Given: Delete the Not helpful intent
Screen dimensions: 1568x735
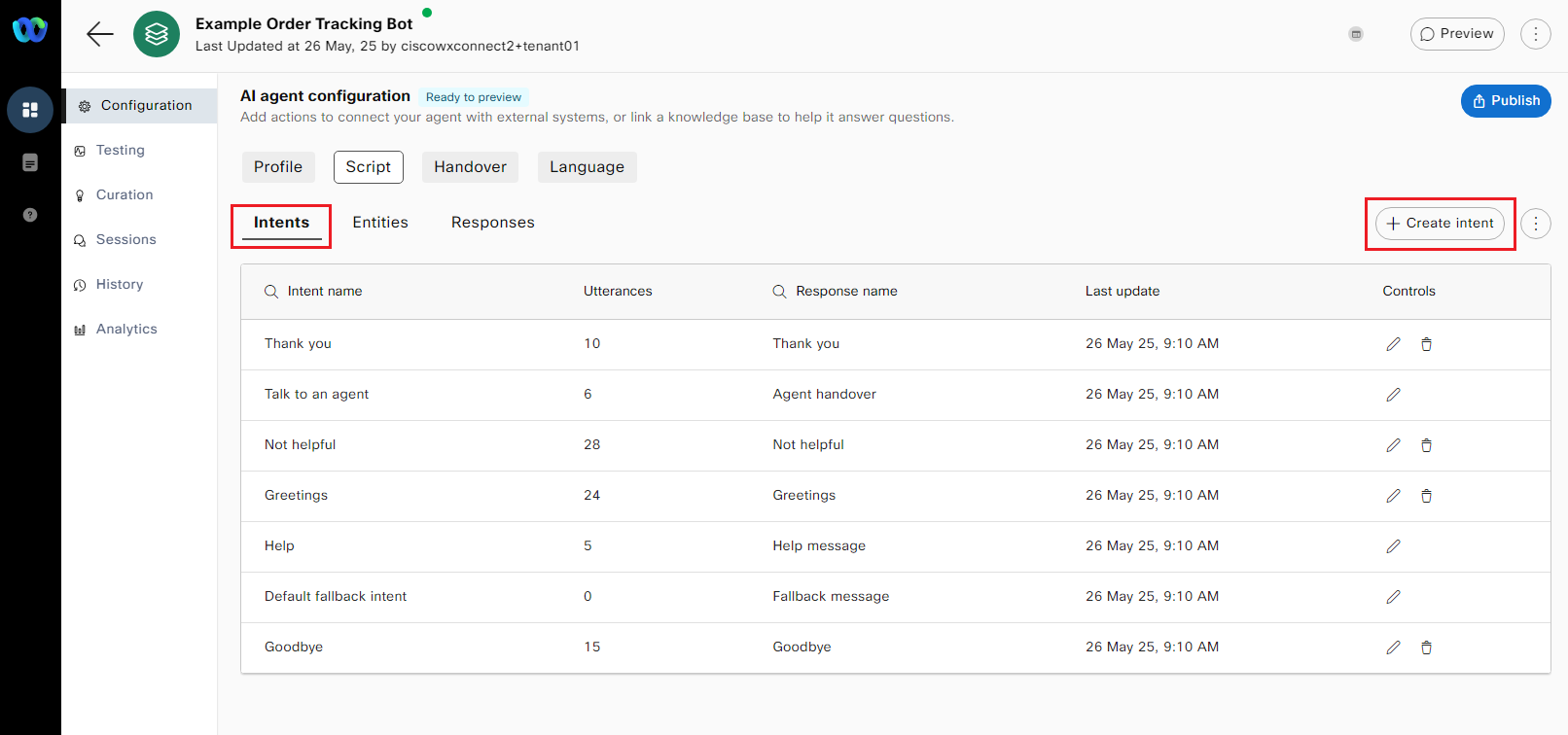Looking at the screenshot, I should pyautogui.click(x=1426, y=445).
